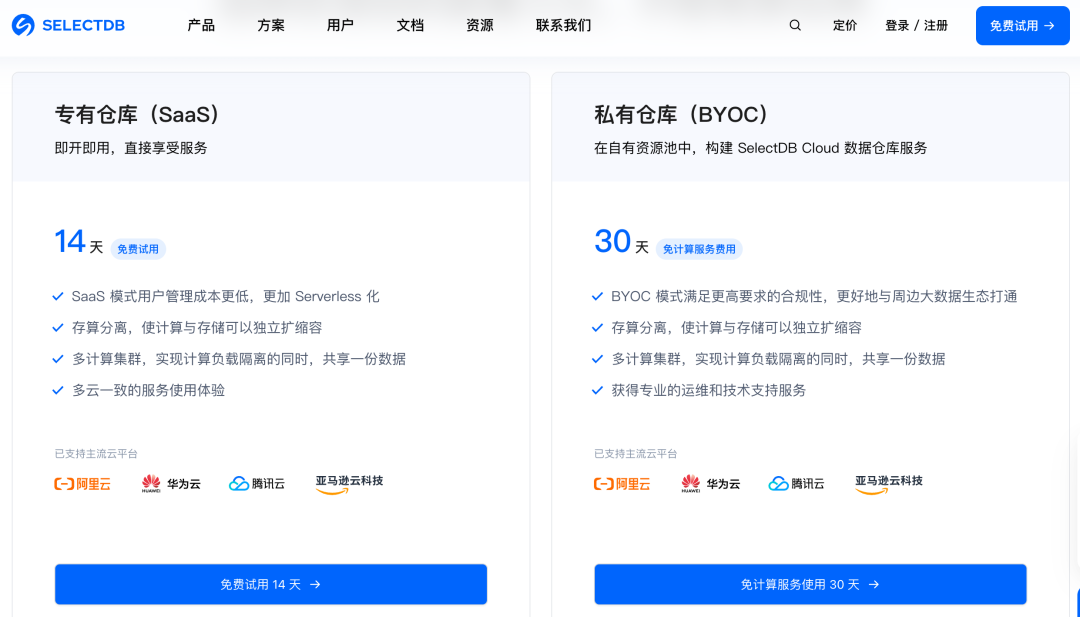
Task: Click the 30 天 text
Action: [621, 242]
